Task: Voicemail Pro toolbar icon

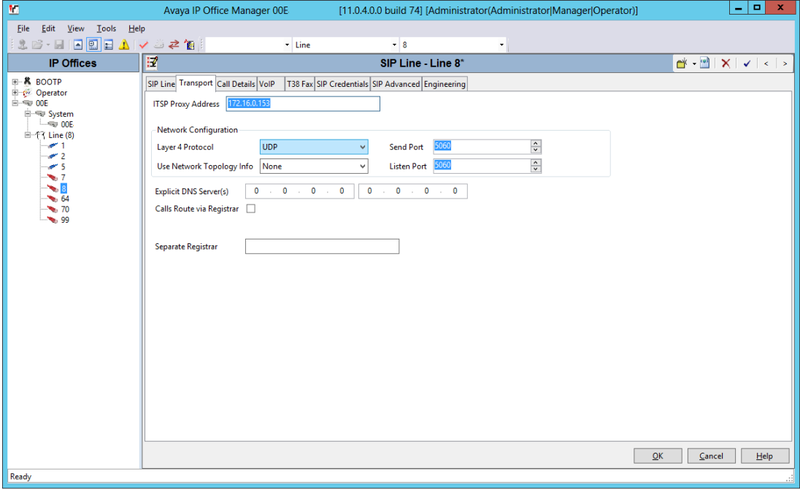Action: tap(190, 45)
